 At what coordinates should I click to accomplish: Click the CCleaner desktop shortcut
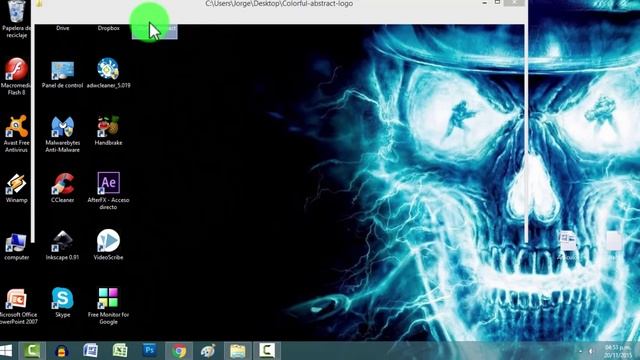[x=62, y=188]
